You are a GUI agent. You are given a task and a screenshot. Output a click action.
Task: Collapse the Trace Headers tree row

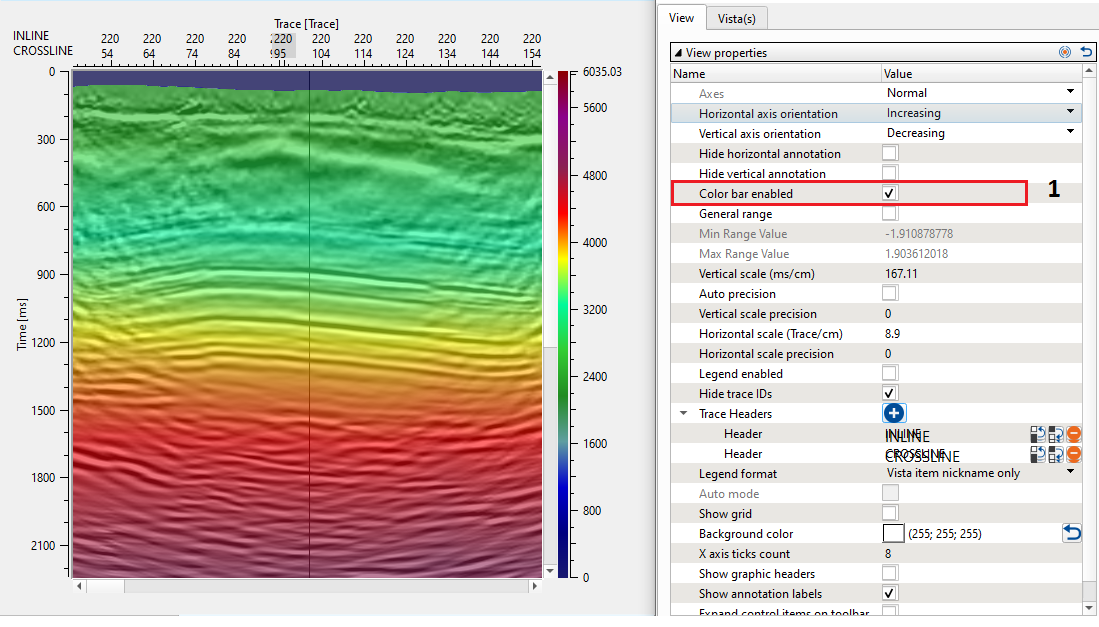(684, 414)
